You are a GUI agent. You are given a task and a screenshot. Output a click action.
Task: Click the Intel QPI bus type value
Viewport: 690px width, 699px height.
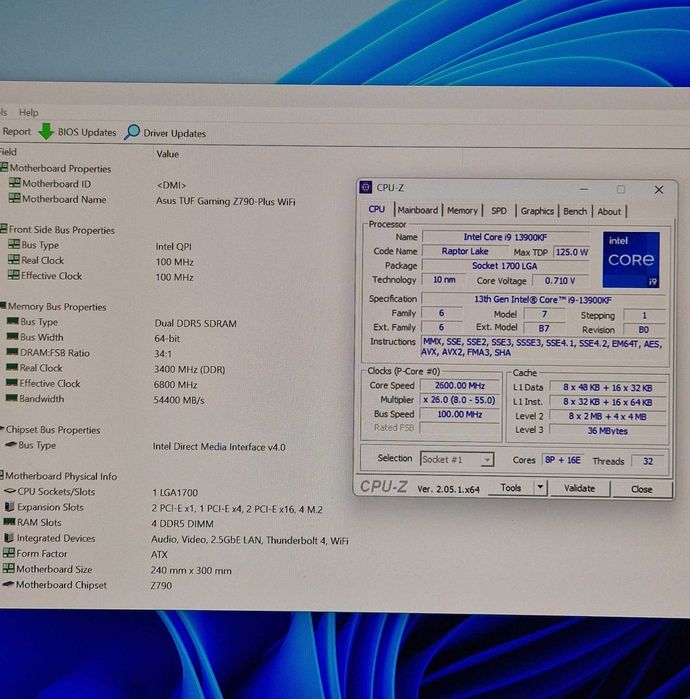pos(173,246)
